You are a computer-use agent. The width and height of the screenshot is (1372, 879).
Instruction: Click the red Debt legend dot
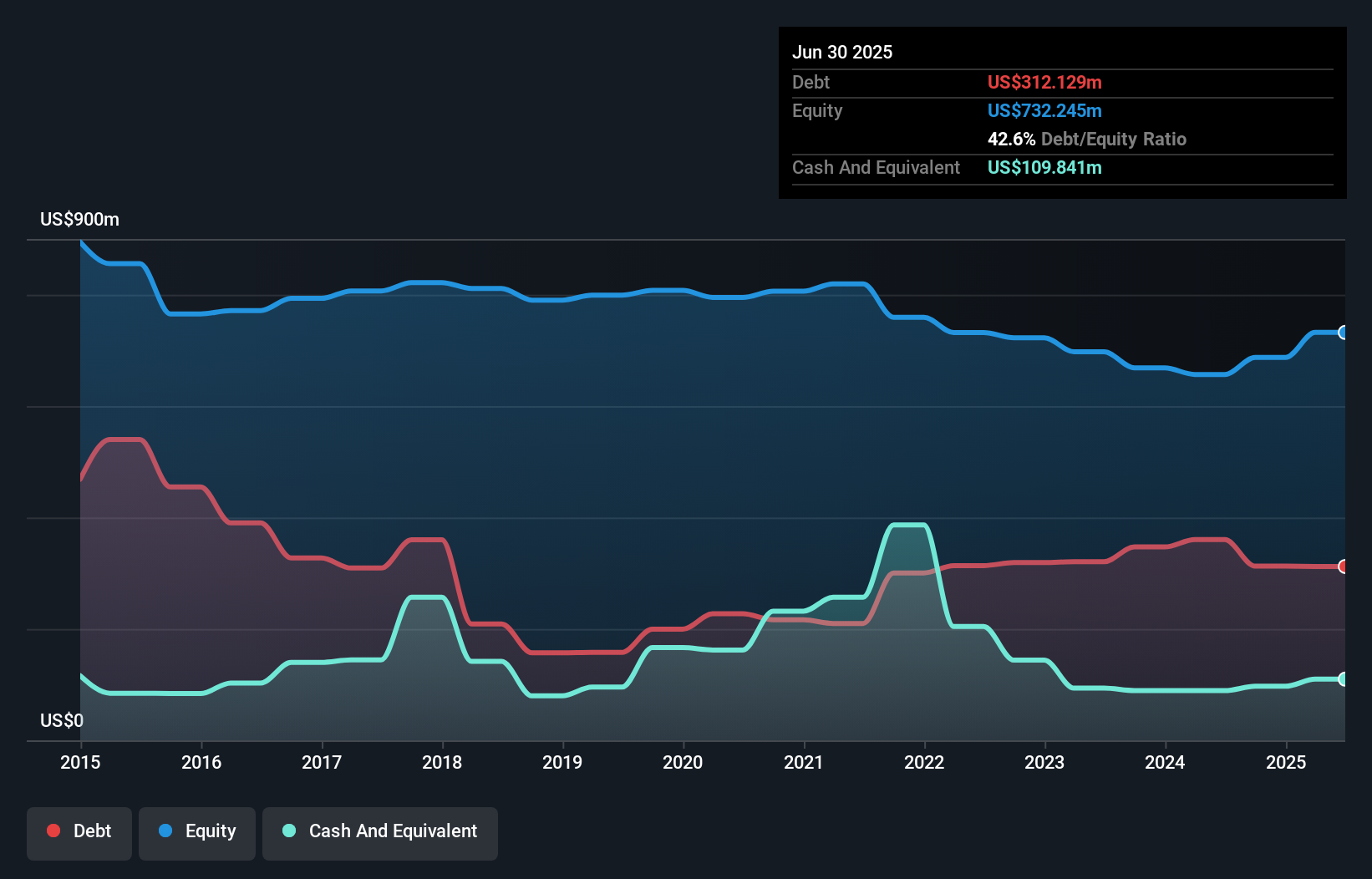[x=53, y=831]
